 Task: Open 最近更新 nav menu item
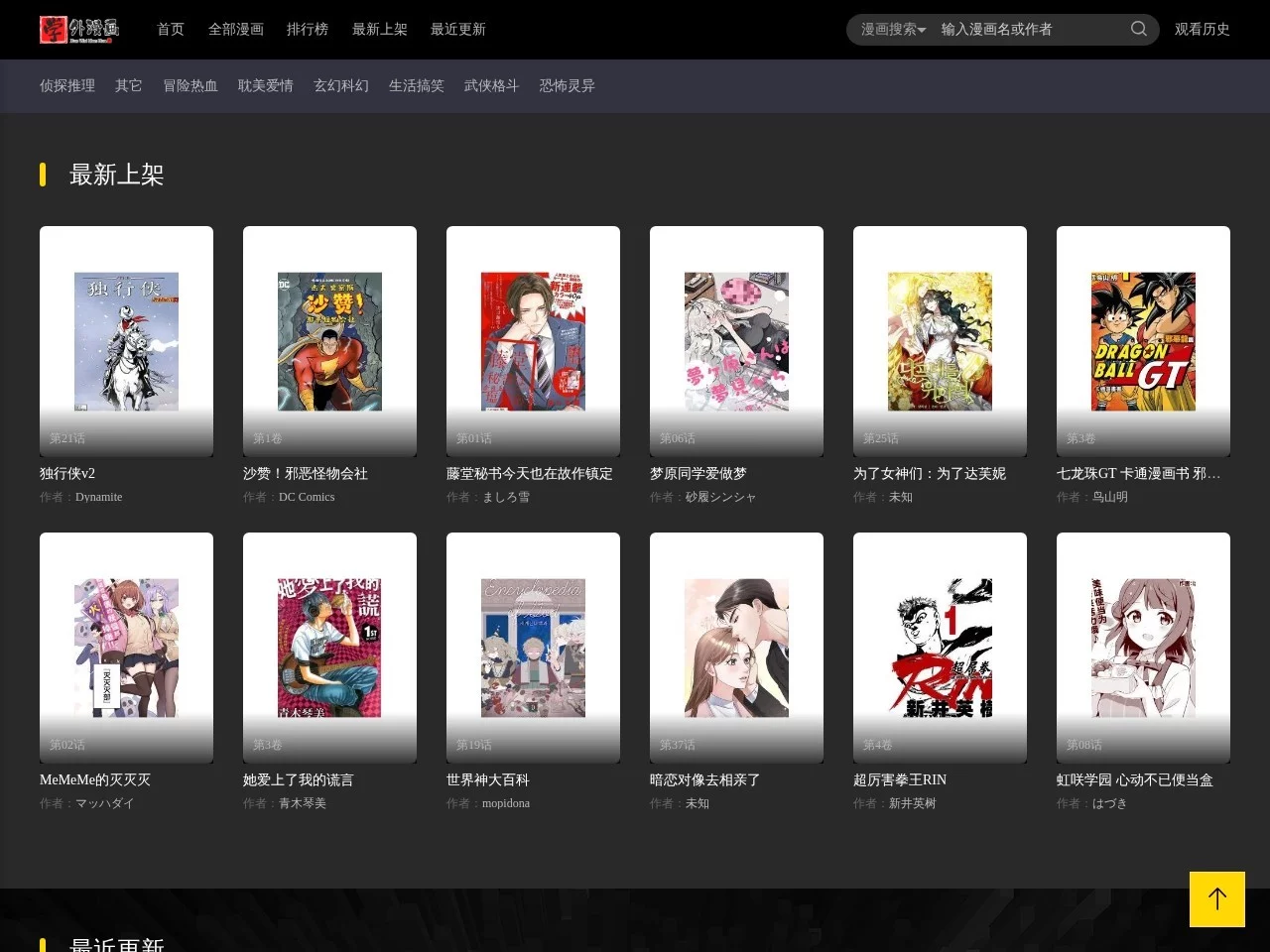[x=458, y=30]
